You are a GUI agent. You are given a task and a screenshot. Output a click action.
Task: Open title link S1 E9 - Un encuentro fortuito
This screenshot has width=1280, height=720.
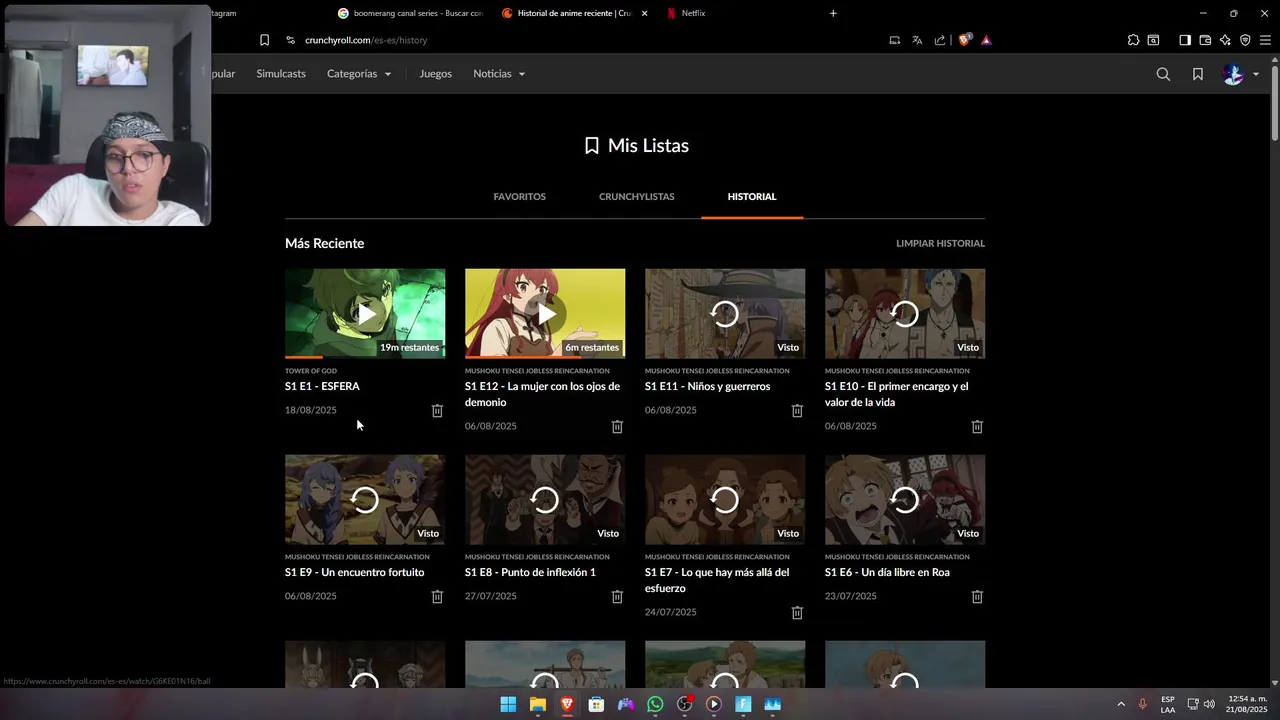point(354,572)
